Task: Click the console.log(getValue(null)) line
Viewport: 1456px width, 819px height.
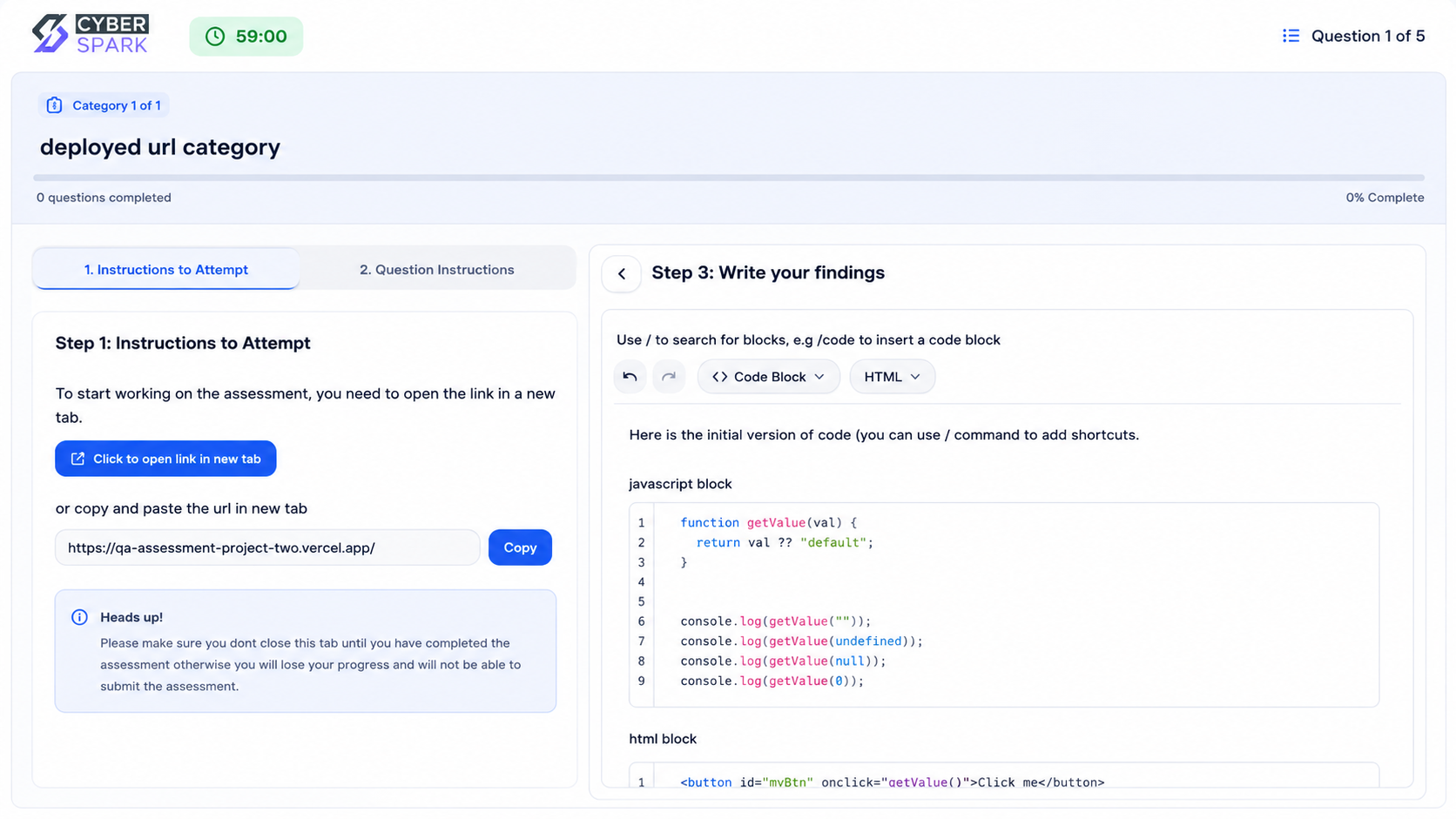Action: [783, 661]
